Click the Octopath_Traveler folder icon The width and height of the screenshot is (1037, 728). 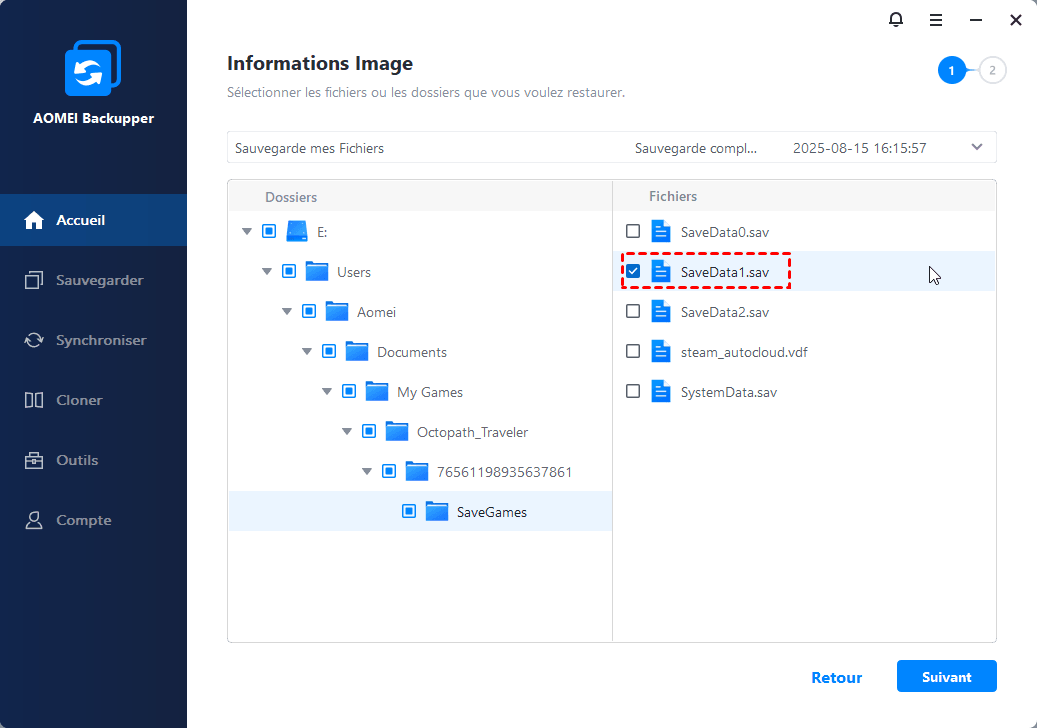point(397,432)
